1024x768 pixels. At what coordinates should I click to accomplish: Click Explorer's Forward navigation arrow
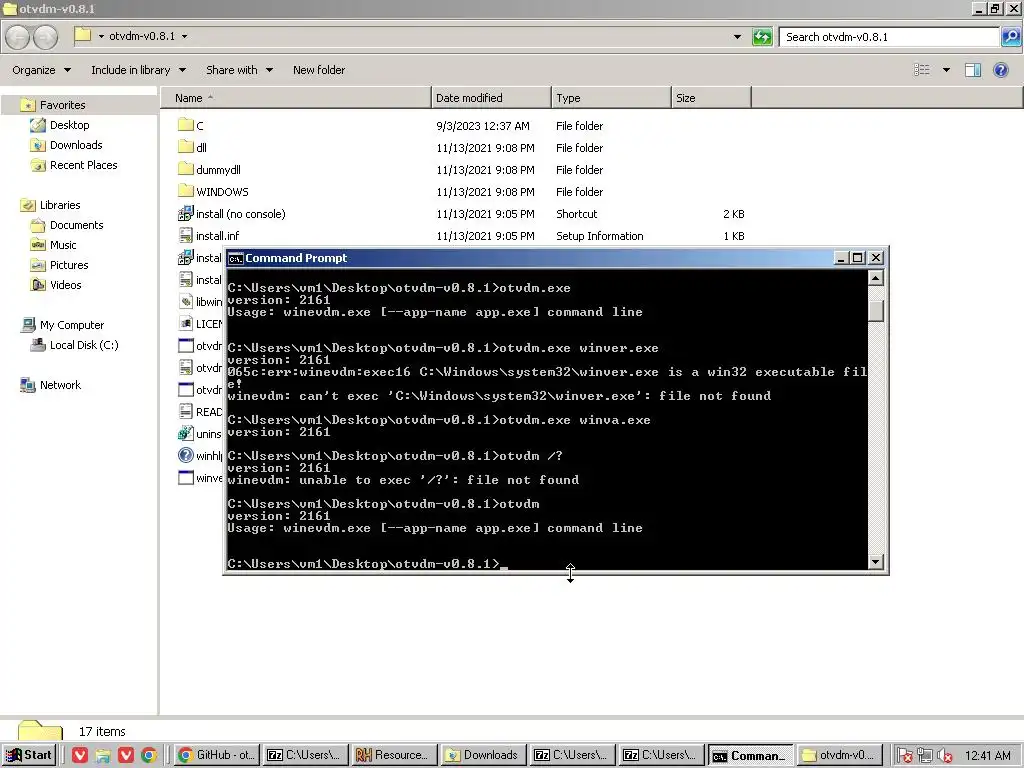(x=45, y=37)
